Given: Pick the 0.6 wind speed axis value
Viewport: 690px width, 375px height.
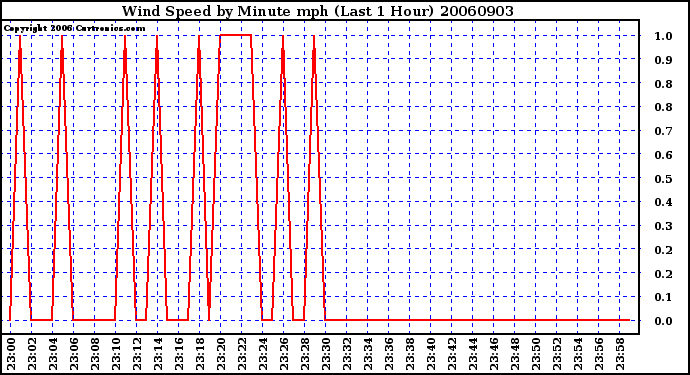Looking at the screenshot, I should [x=663, y=155].
